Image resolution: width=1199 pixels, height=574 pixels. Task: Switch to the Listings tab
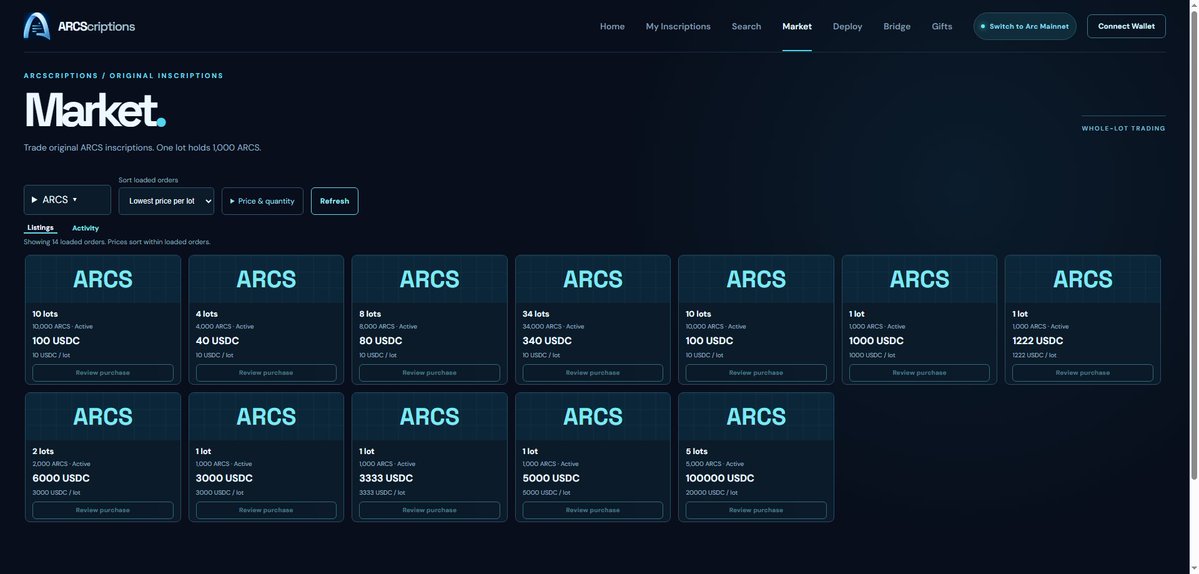point(41,228)
